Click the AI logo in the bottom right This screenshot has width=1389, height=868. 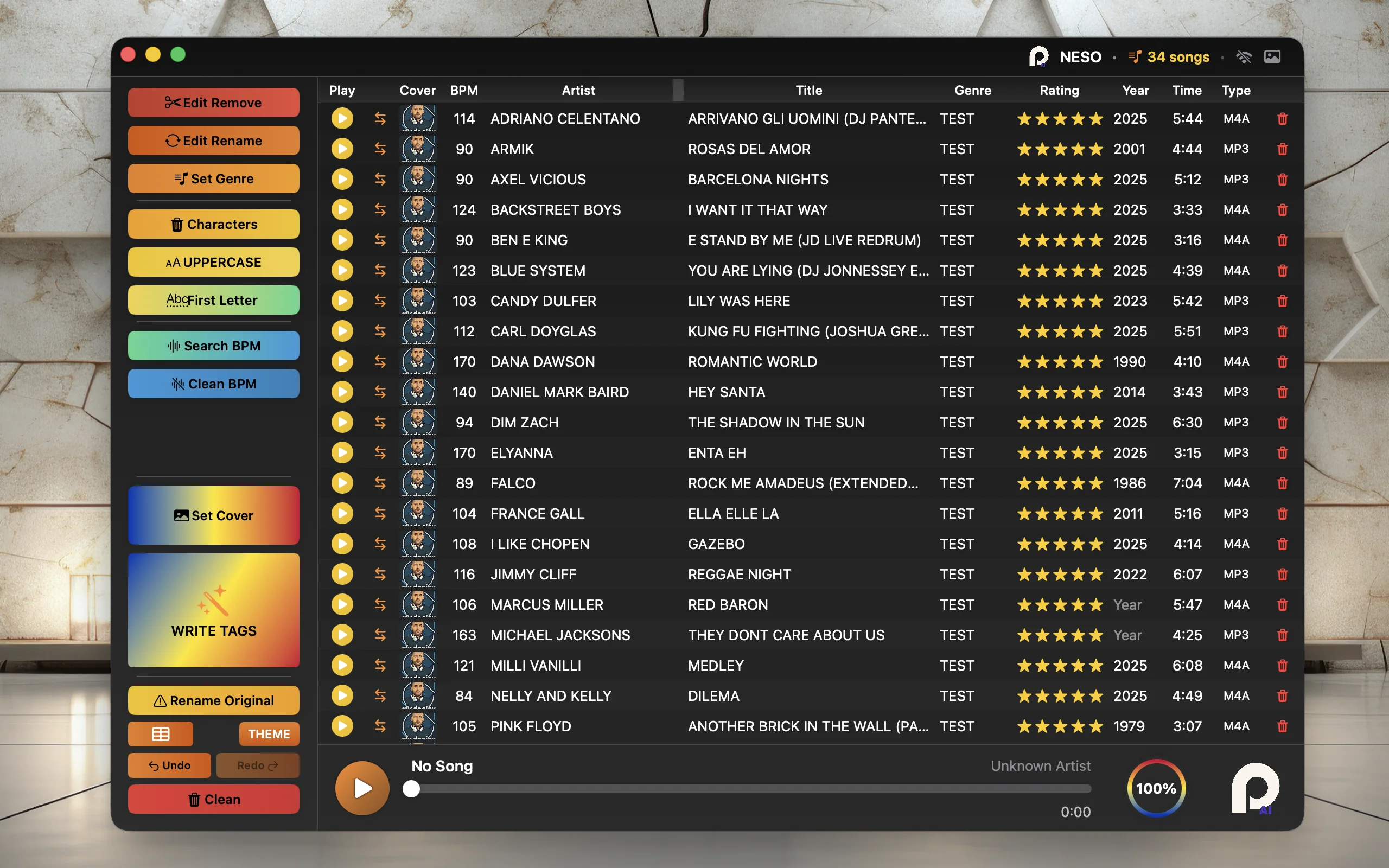pos(1256,788)
